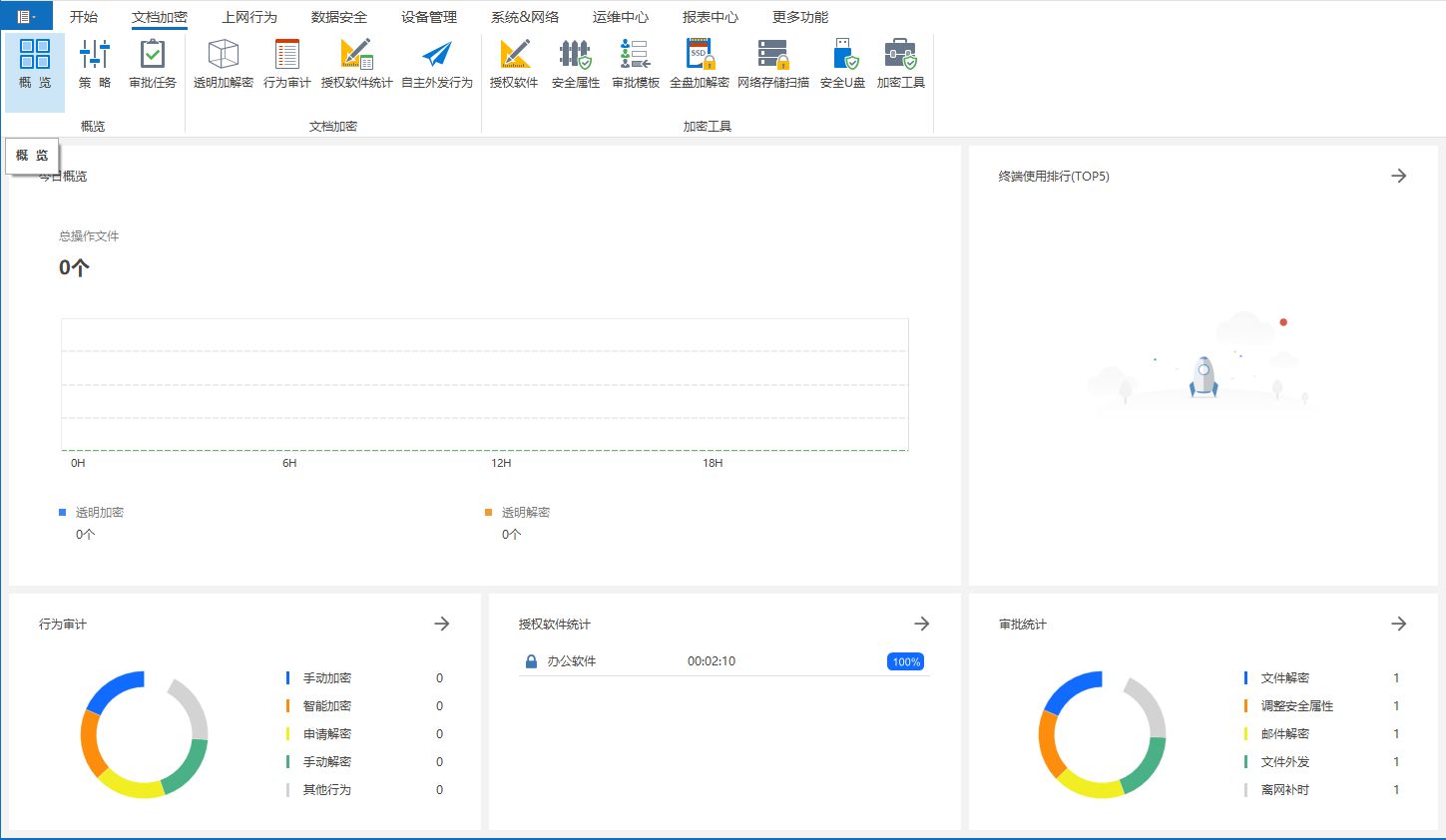Open the 报表中心 tab
This screenshot has width=1446, height=840.
coord(711,17)
